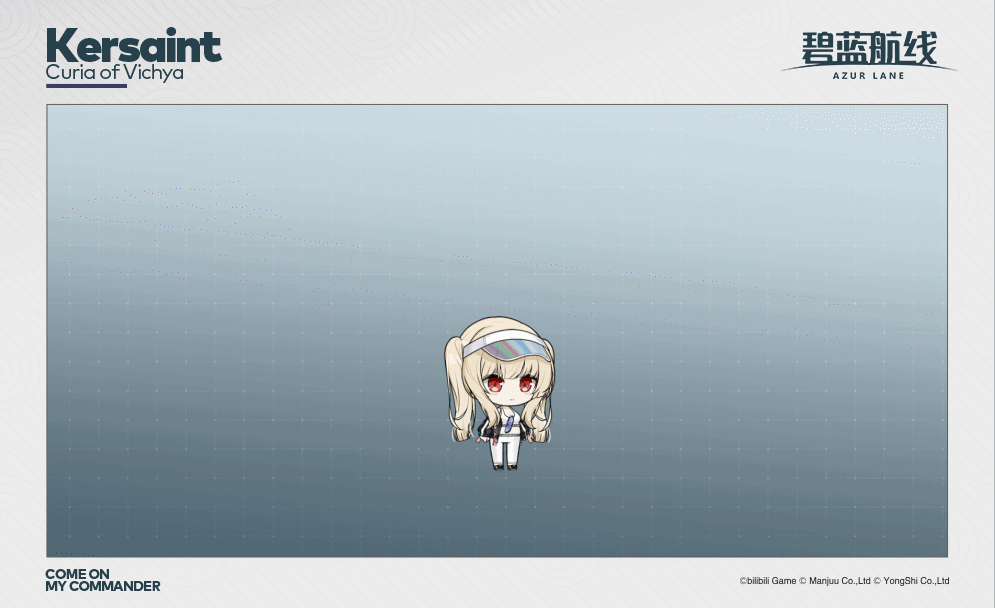Click the "Kersaint" title text
The image size is (995, 608).
pos(133,45)
